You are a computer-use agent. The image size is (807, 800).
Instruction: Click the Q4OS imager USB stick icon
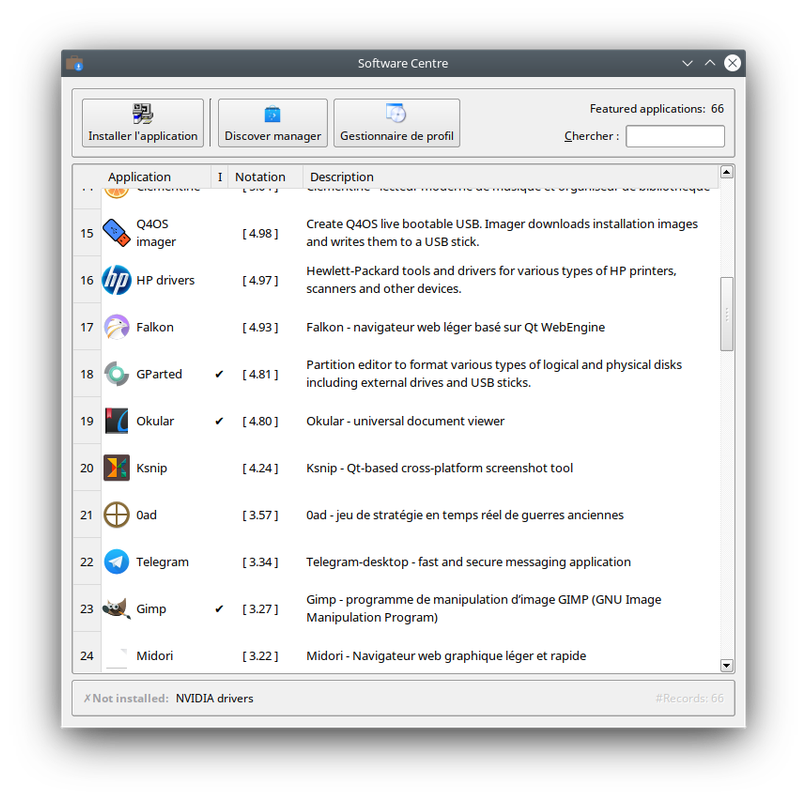click(116, 233)
